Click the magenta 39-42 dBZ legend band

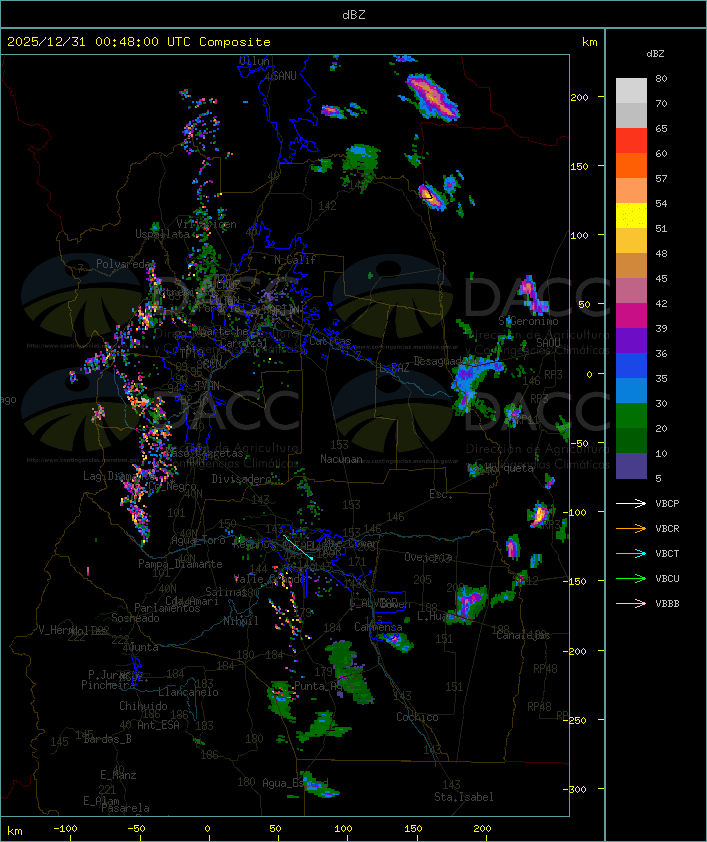click(x=631, y=316)
